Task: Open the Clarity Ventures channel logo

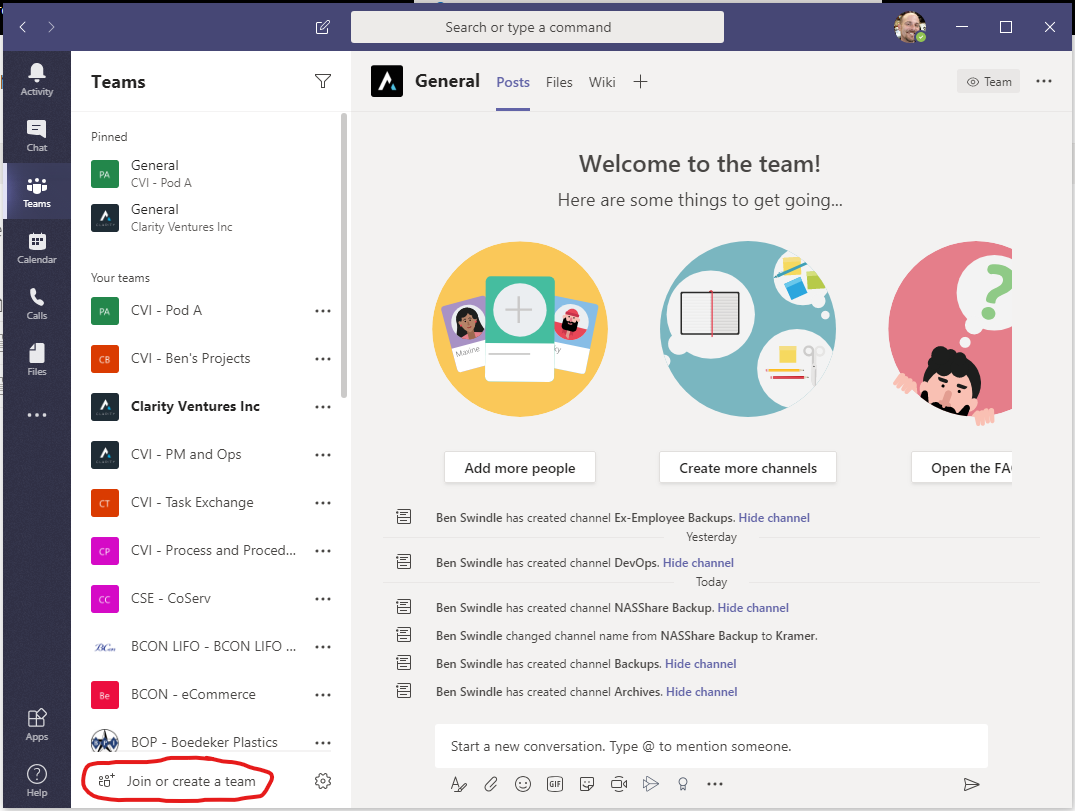Action: (387, 82)
